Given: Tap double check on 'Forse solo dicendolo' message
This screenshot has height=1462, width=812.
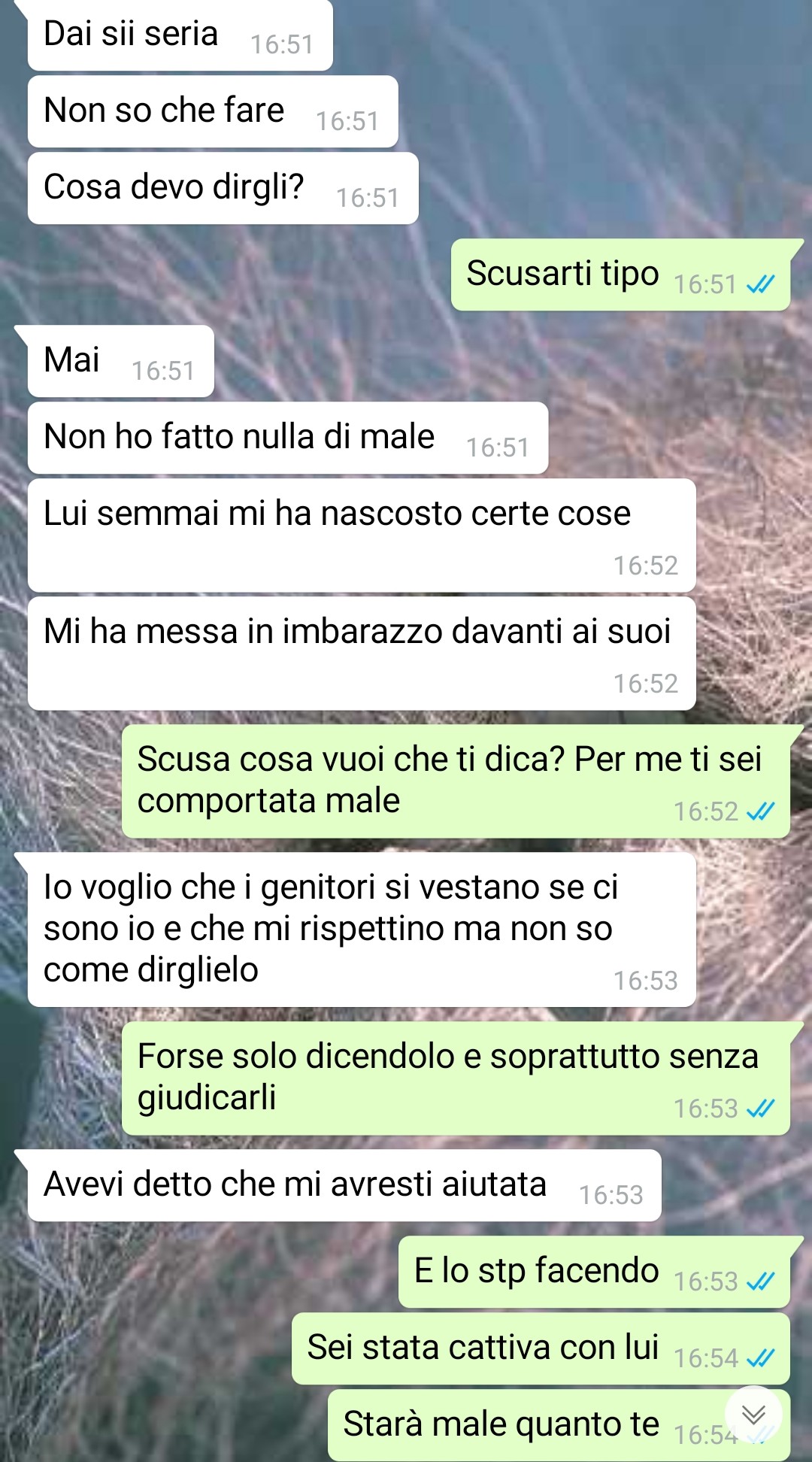Looking at the screenshot, I should [760, 1109].
